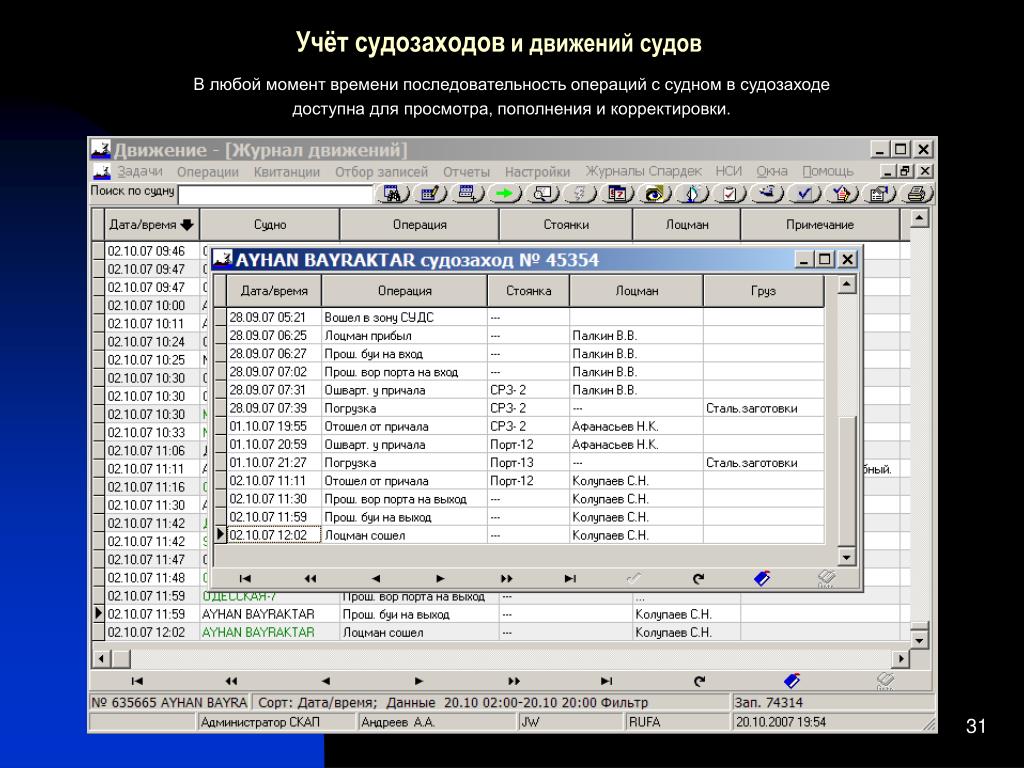This screenshot has height=768, width=1024.
Task: Open the Отбор записей menu
Action: tap(381, 171)
